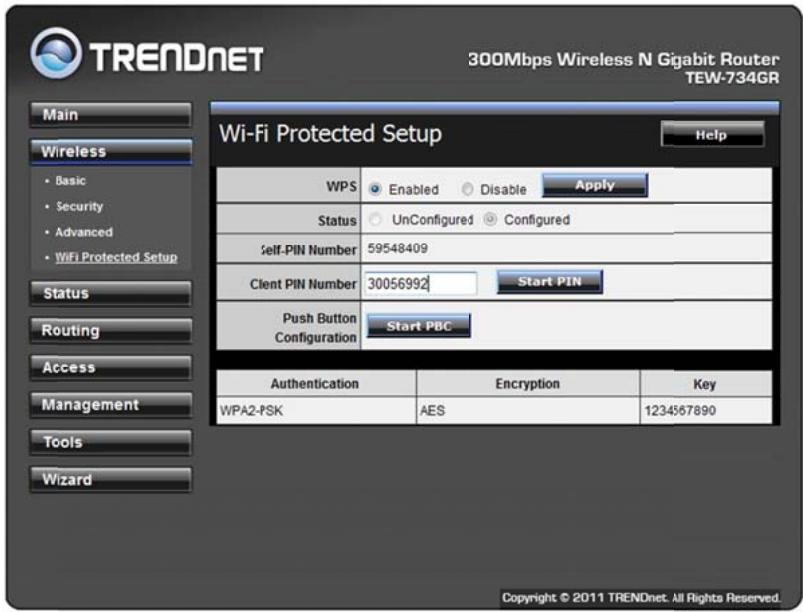Open WiFi Protected Setup link
Viewport: 803px width, 612px height.
coord(116,257)
